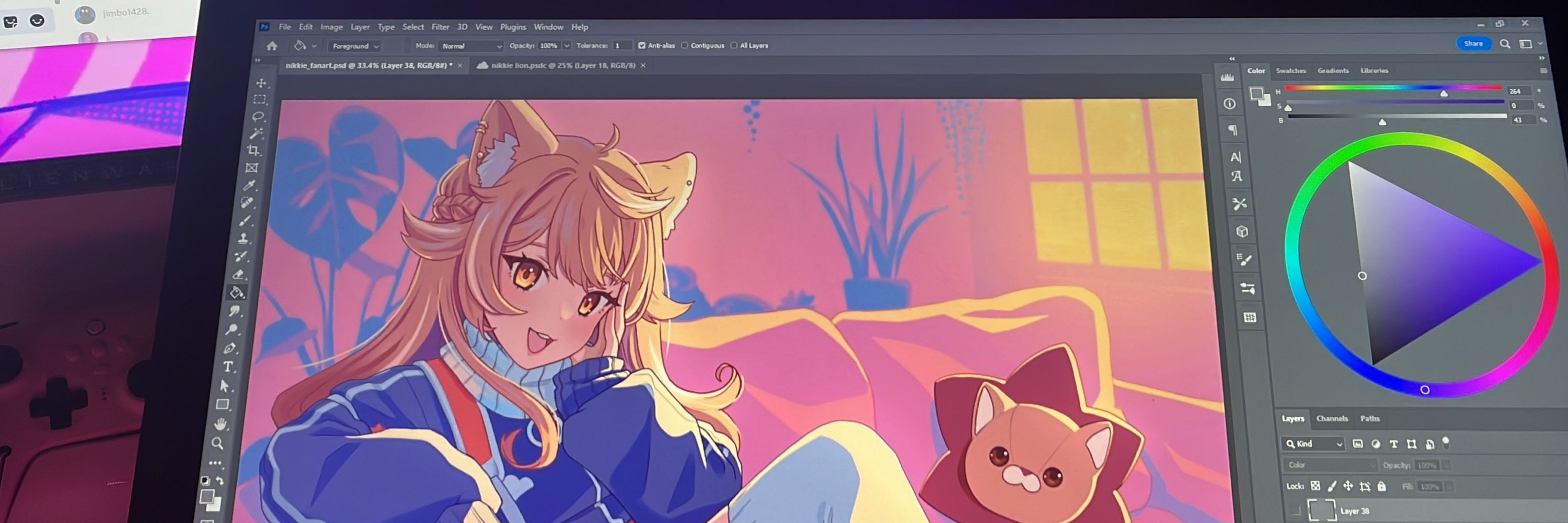
Task: Select the Lasso tool
Action: [258, 116]
